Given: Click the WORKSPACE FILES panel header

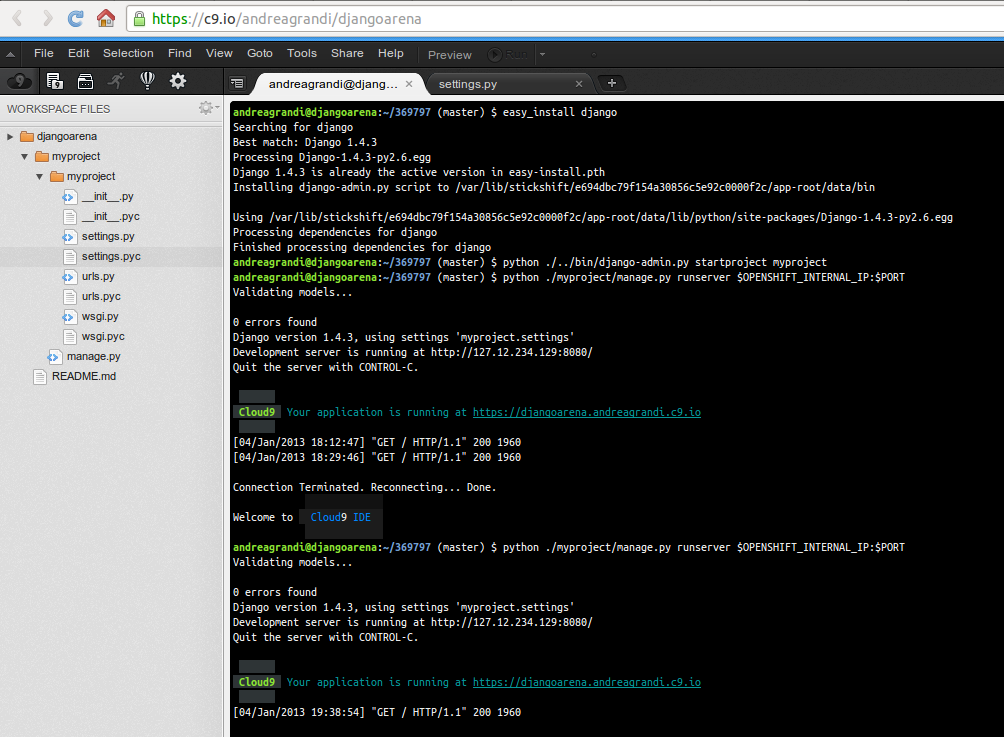Looking at the screenshot, I should tap(58, 109).
